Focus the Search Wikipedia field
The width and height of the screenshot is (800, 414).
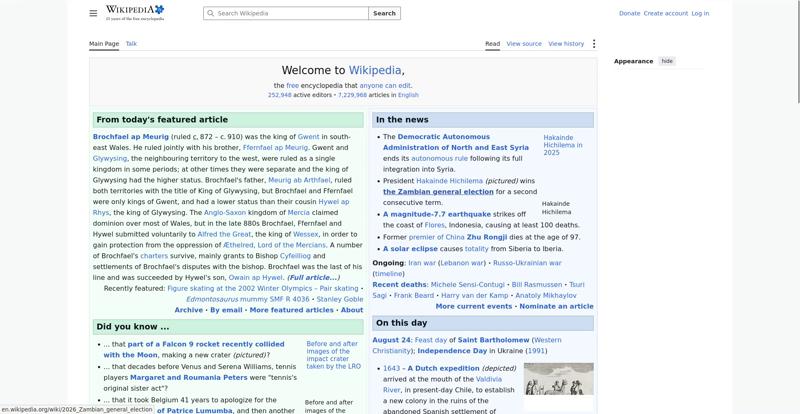click(x=286, y=13)
